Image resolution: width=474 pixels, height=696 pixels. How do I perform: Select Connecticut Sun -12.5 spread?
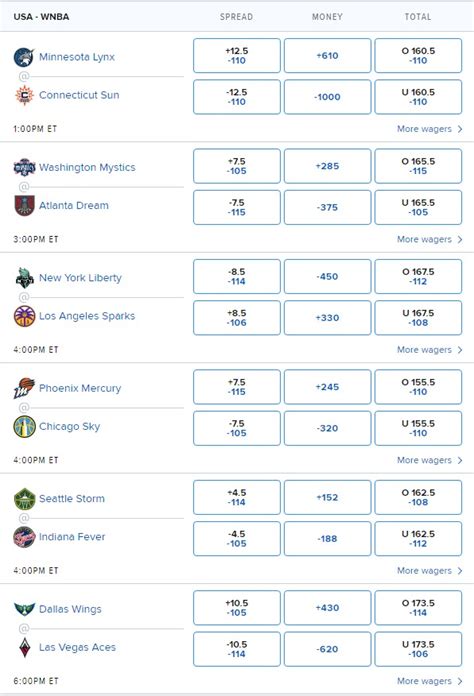coord(237,97)
